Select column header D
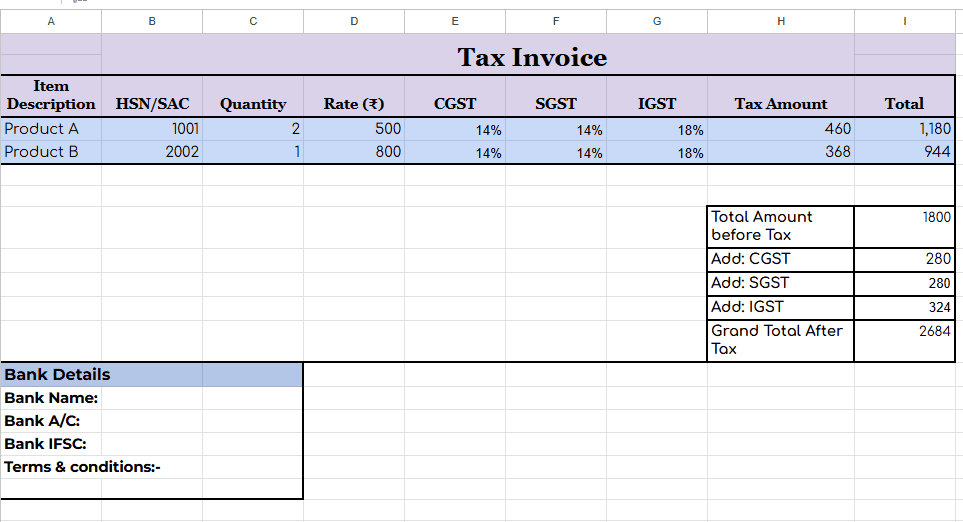The width and height of the screenshot is (963, 522). coord(354,21)
